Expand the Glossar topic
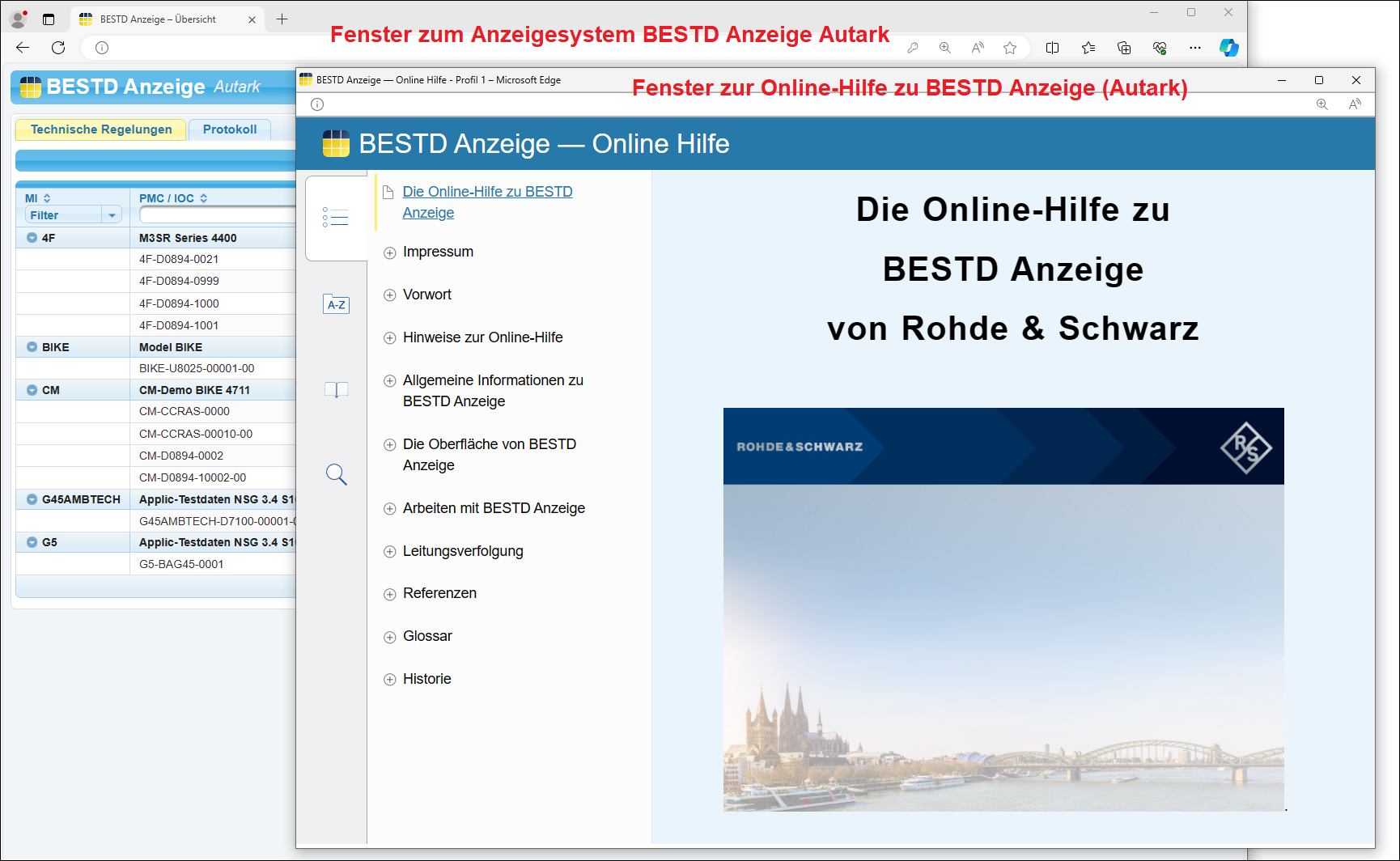 389,637
